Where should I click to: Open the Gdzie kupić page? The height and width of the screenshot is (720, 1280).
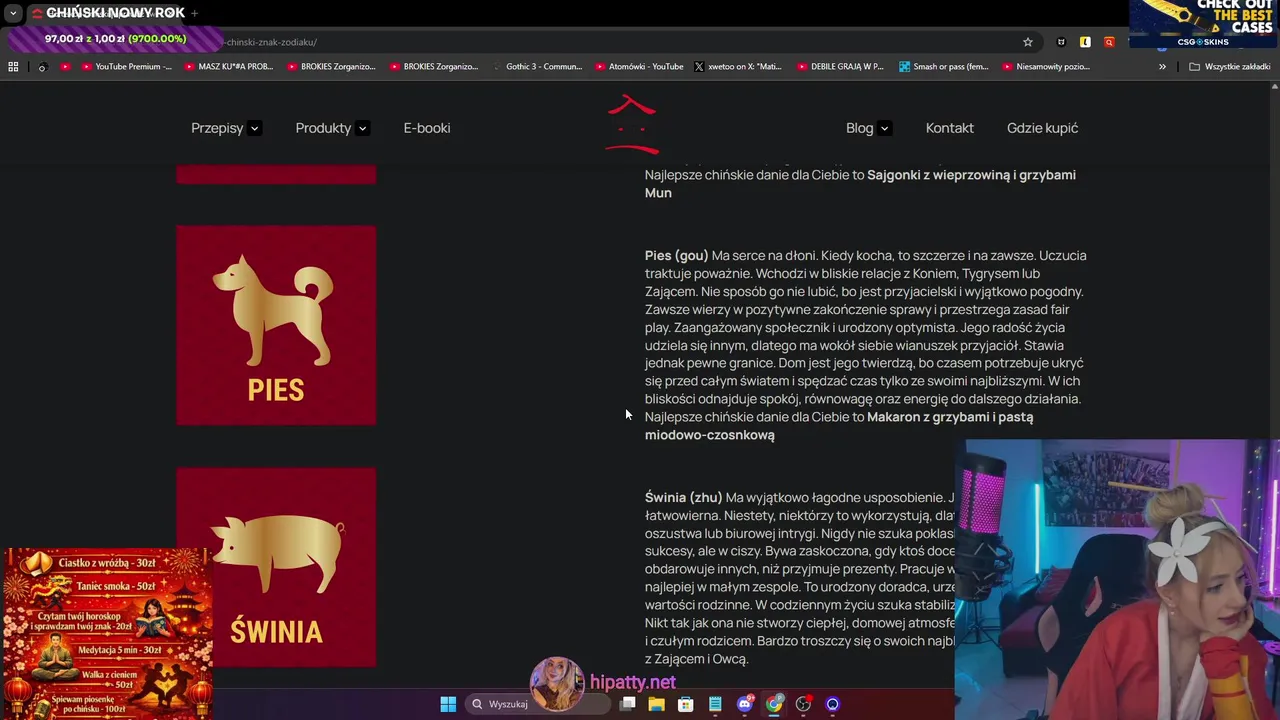(1042, 128)
